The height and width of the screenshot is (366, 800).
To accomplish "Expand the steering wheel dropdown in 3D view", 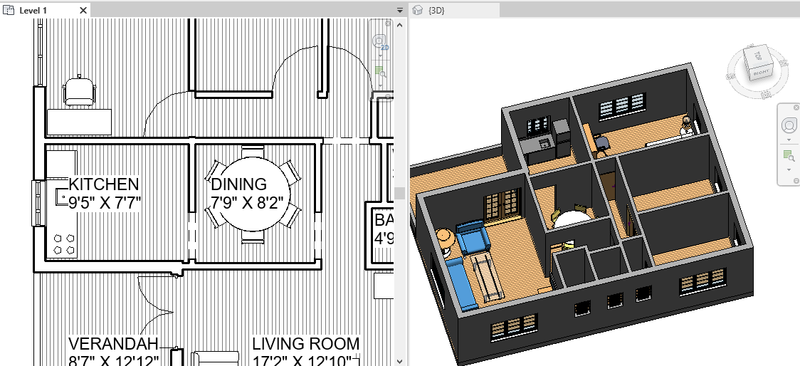I will pos(789,139).
